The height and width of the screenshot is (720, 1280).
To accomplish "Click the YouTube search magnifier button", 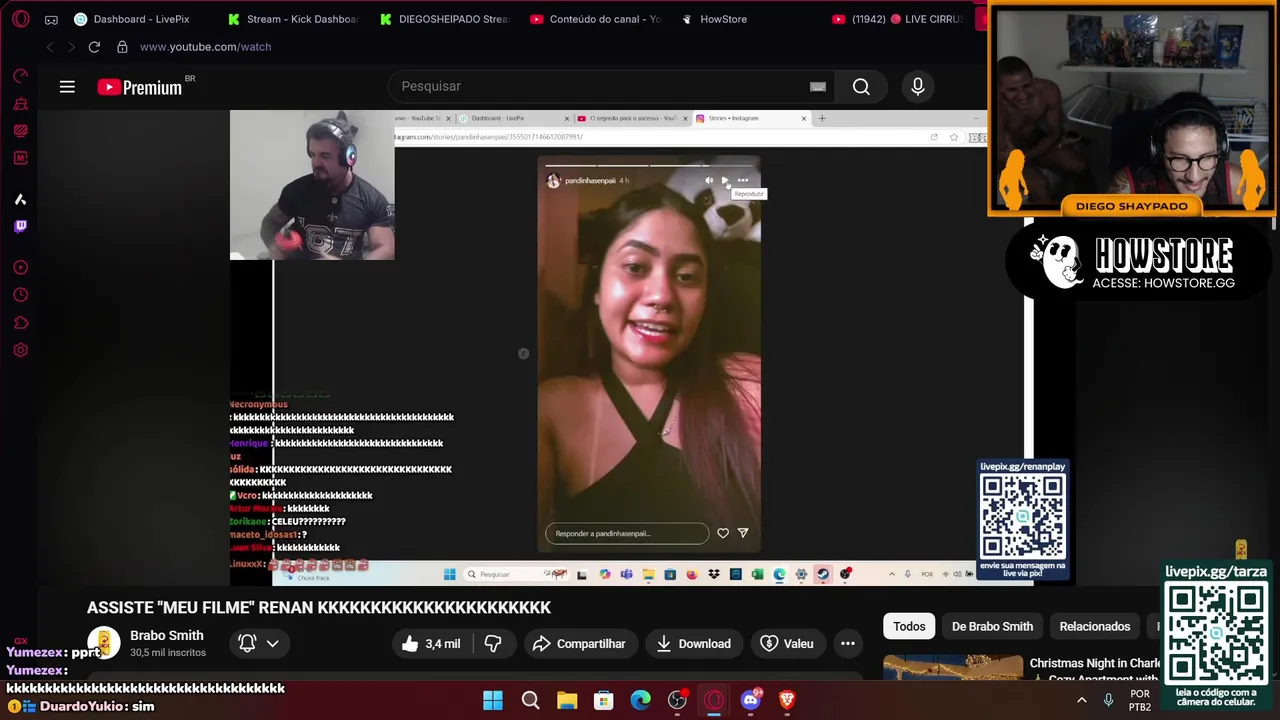I will click(861, 87).
